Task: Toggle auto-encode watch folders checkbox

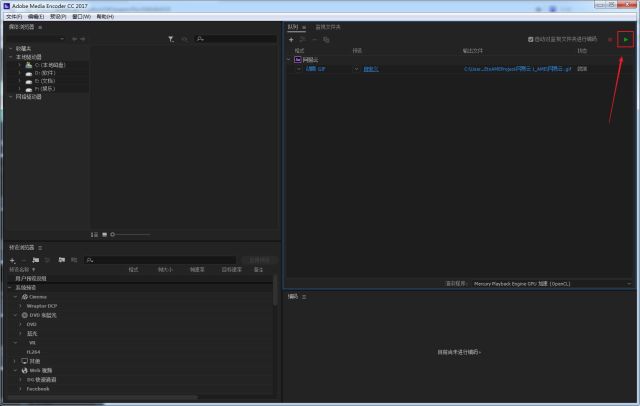Action: point(531,39)
